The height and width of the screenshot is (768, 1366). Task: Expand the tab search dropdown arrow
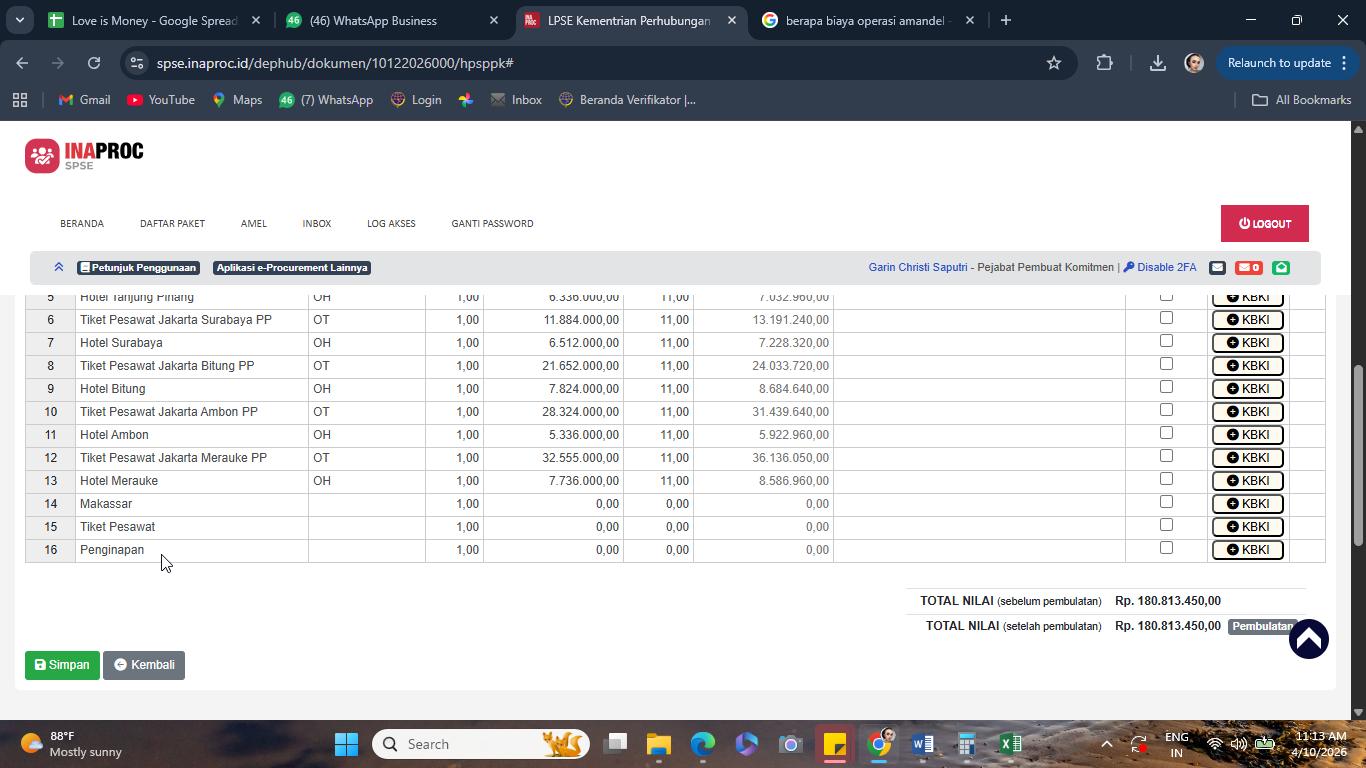pos(19,20)
